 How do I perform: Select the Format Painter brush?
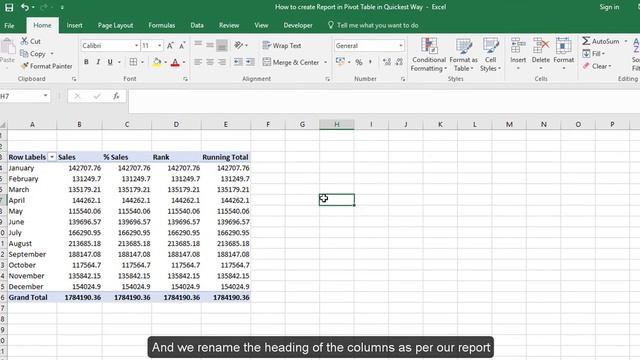[24, 66]
